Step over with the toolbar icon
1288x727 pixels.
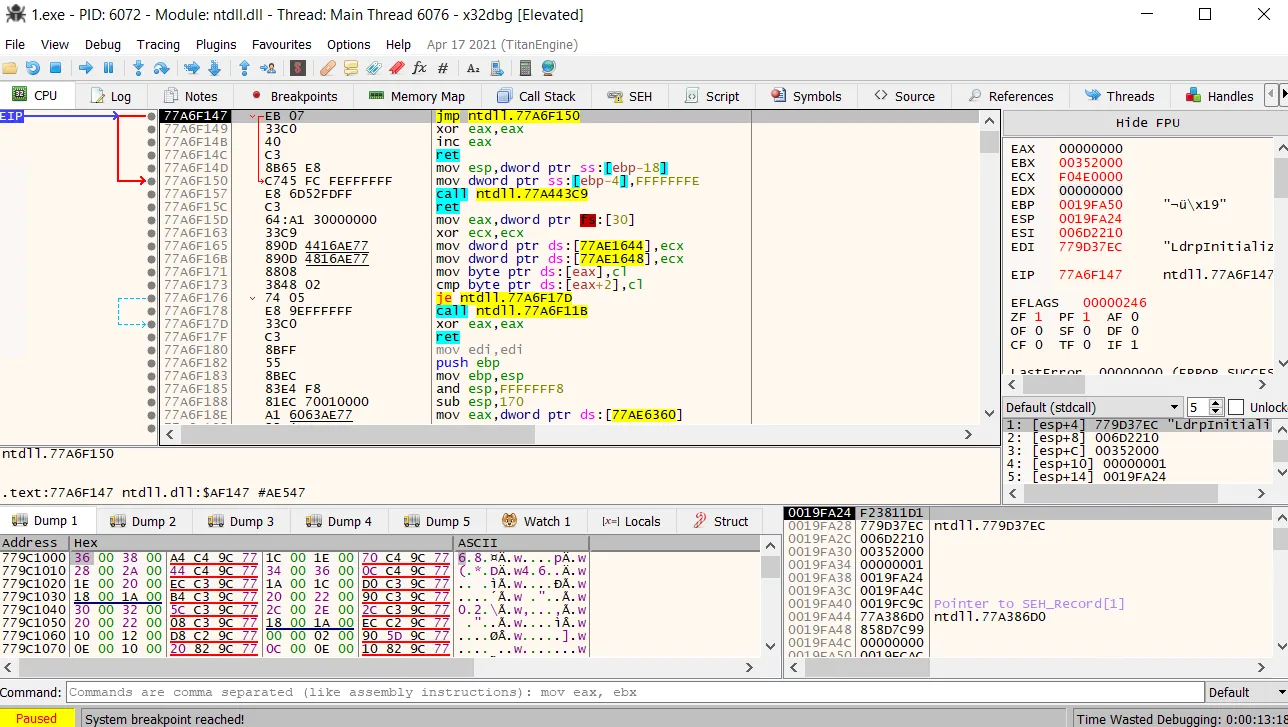[162, 68]
